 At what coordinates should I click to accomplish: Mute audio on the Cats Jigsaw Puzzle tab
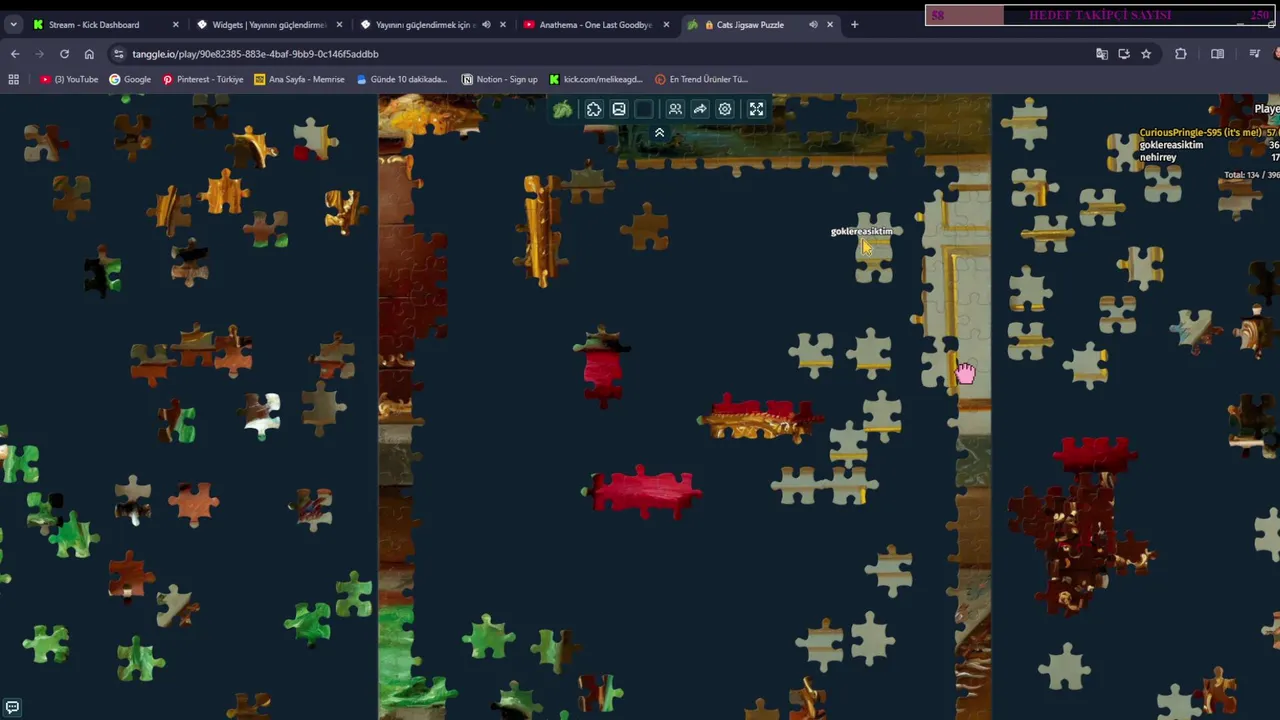pyautogui.click(x=813, y=24)
